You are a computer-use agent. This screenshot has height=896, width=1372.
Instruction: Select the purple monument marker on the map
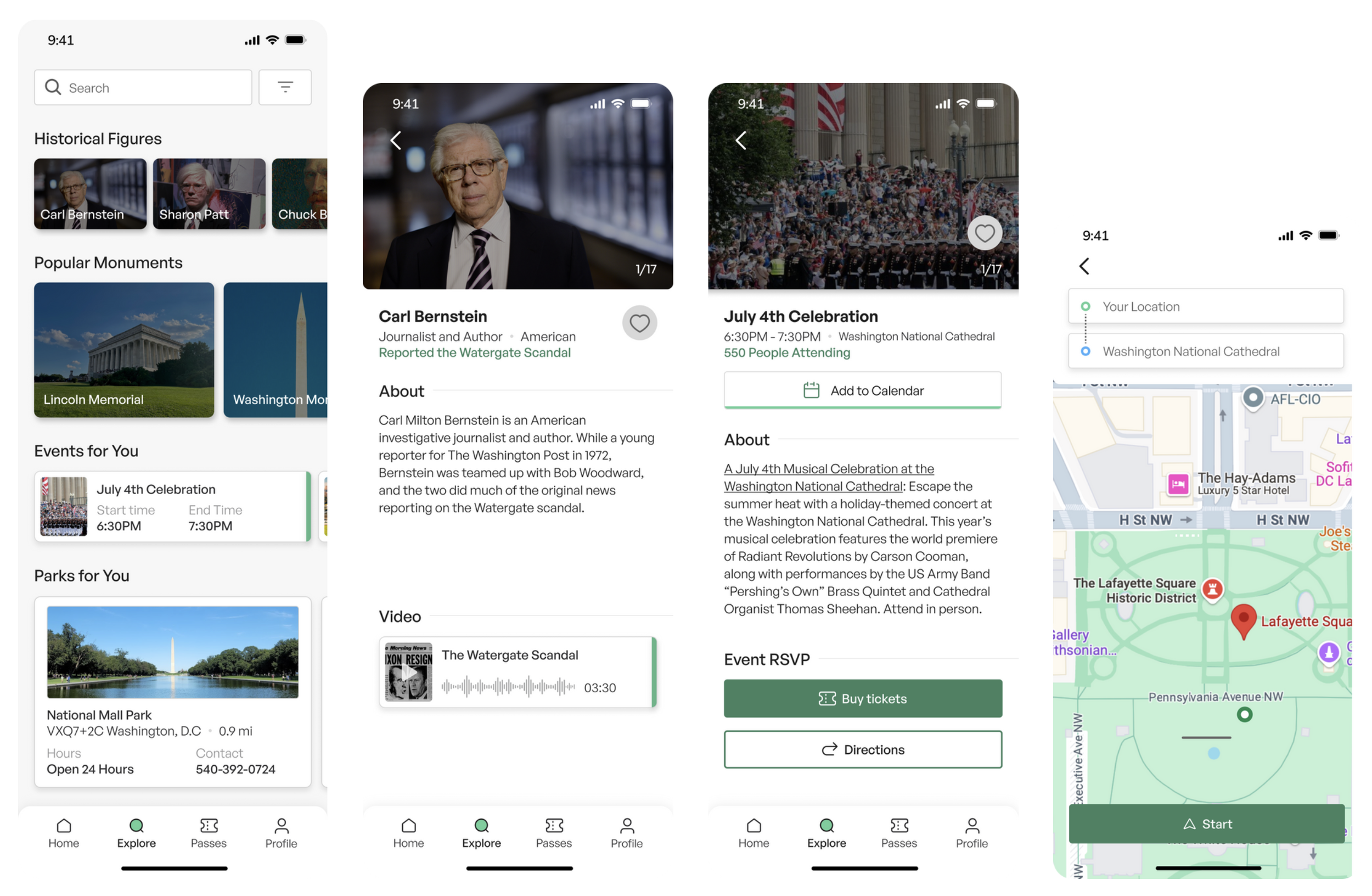click(x=1329, y=653)
